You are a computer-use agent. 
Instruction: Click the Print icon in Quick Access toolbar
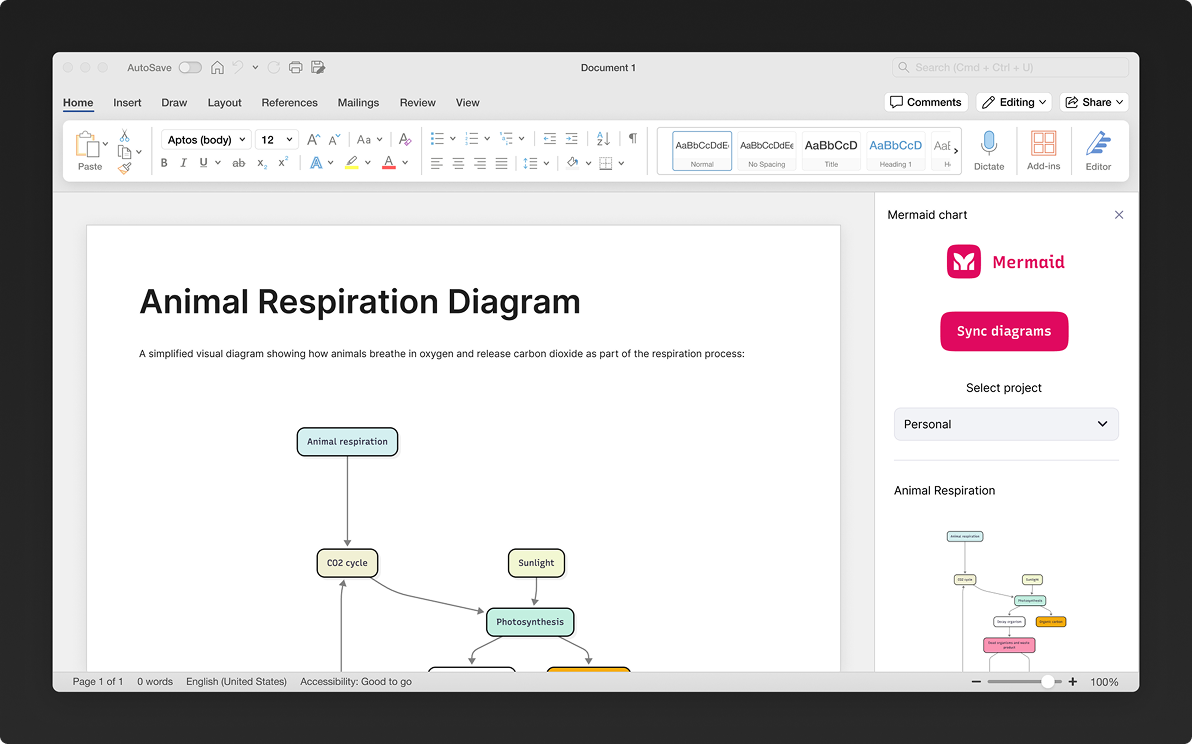click(295, 67)
